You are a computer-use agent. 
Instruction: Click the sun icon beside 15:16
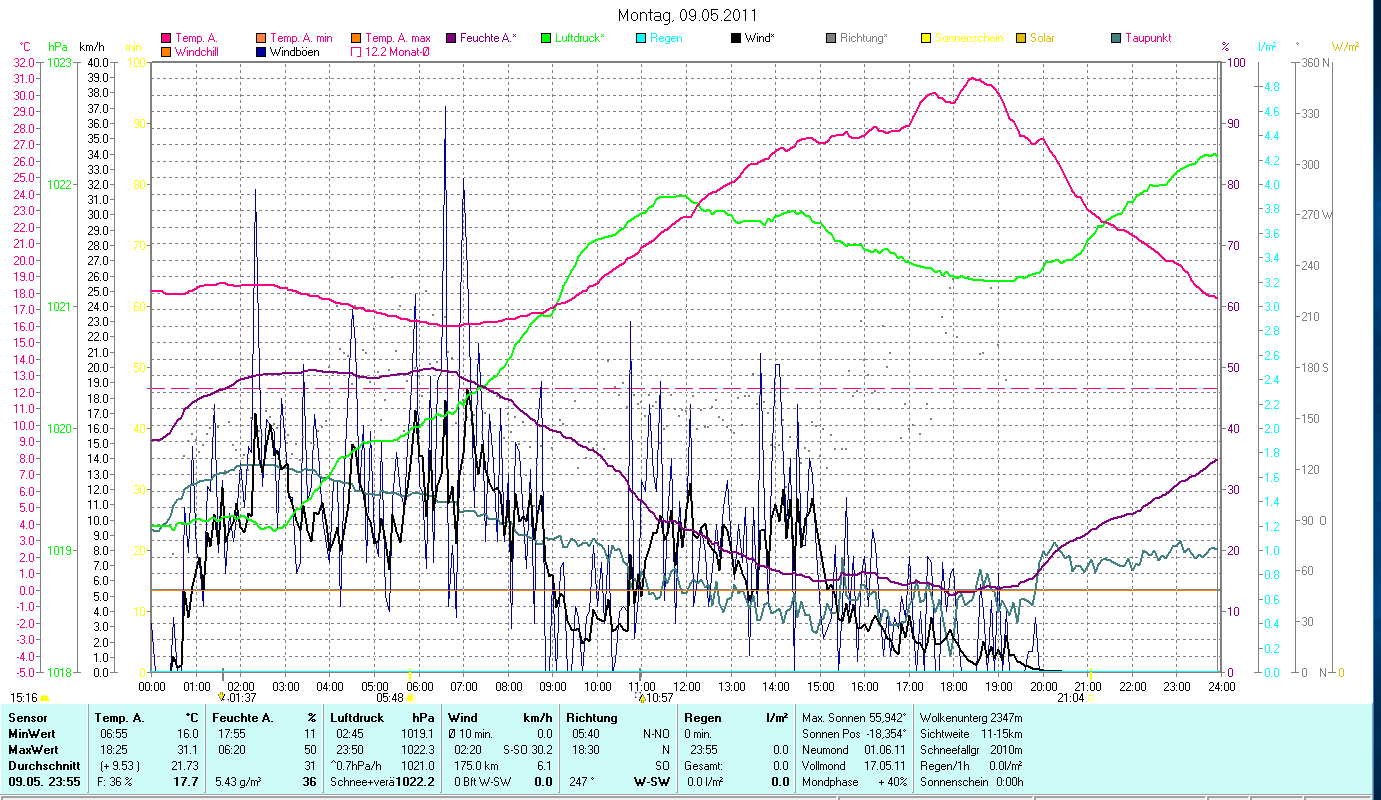click(45, 698)
